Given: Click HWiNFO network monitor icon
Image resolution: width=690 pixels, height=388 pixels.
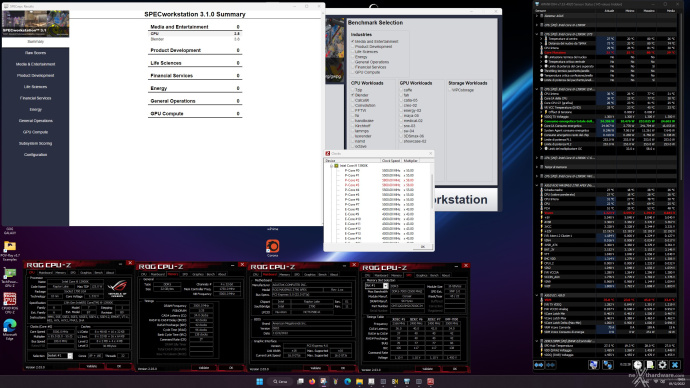Looking at the screenshot, I should [x=594, y=365].
